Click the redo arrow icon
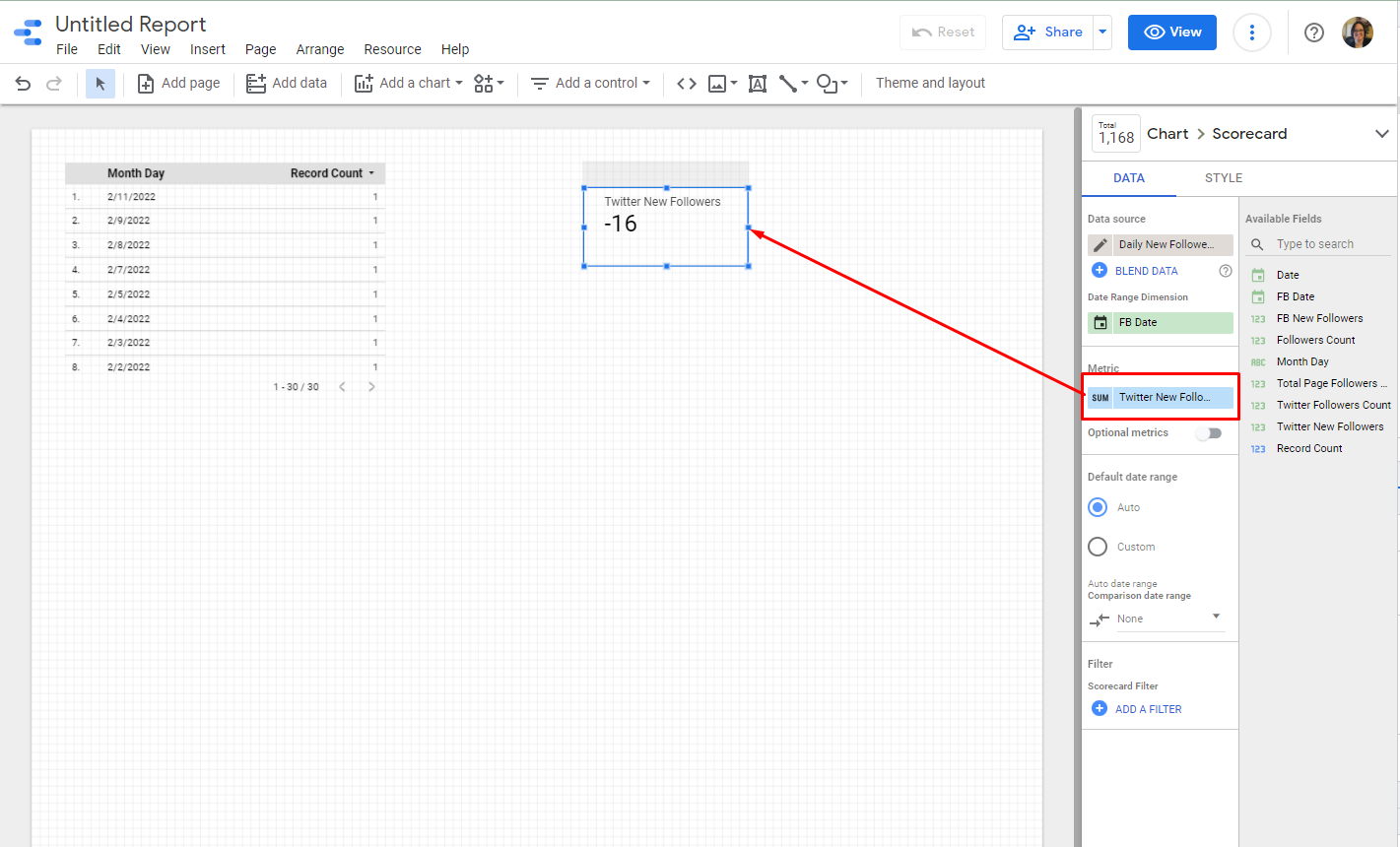The height and width of the screenshot is (847, 1400). point(54,84)
